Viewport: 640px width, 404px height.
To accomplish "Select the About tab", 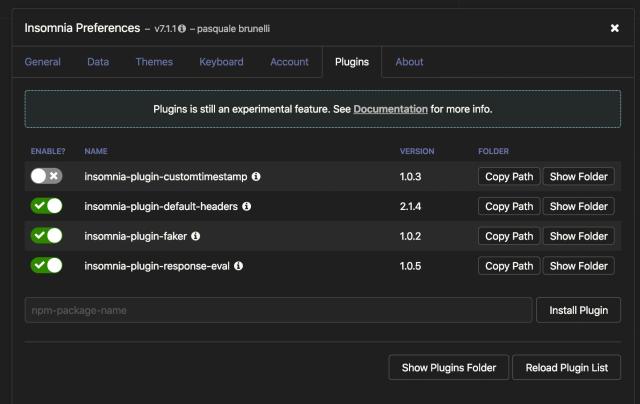I will 409,62.
